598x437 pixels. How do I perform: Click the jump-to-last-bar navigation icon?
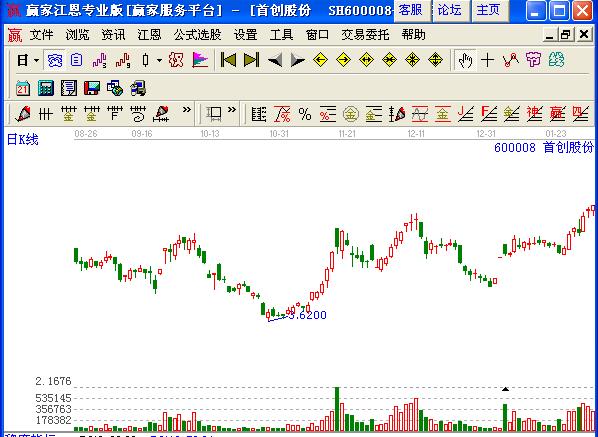[x=251, y=60]
